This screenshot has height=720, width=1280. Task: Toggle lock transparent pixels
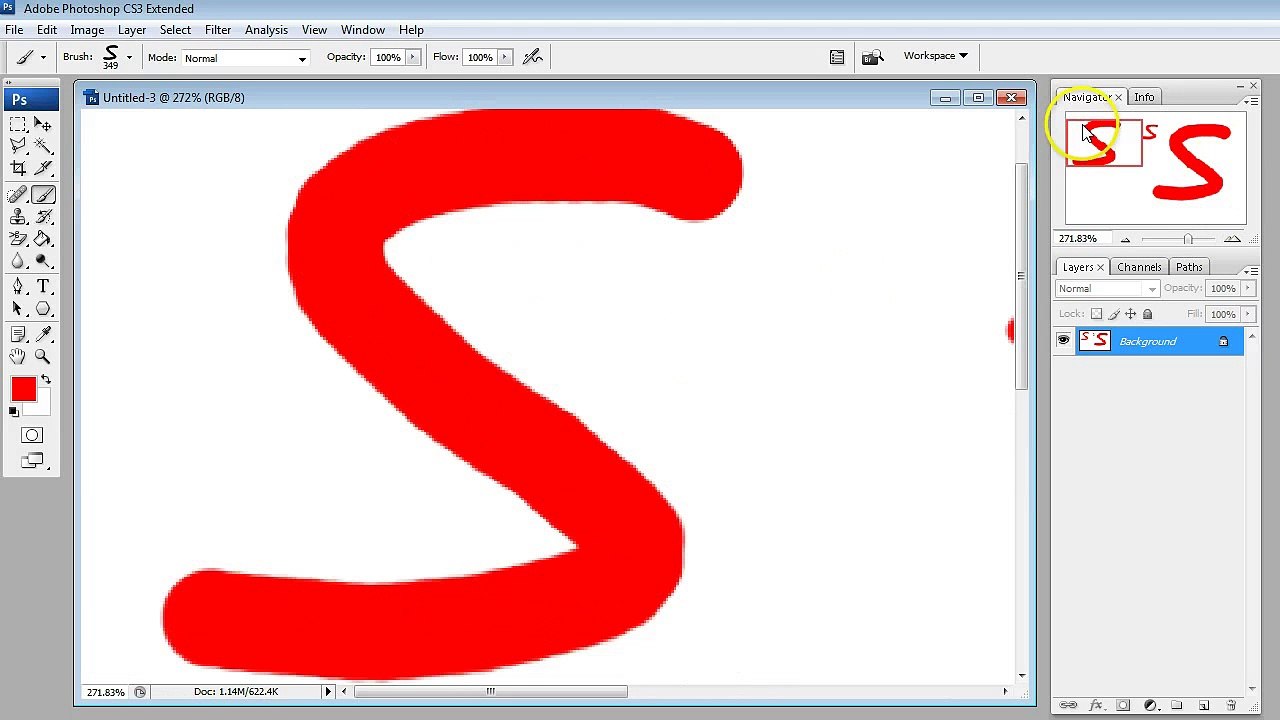tap(1097, 314)
